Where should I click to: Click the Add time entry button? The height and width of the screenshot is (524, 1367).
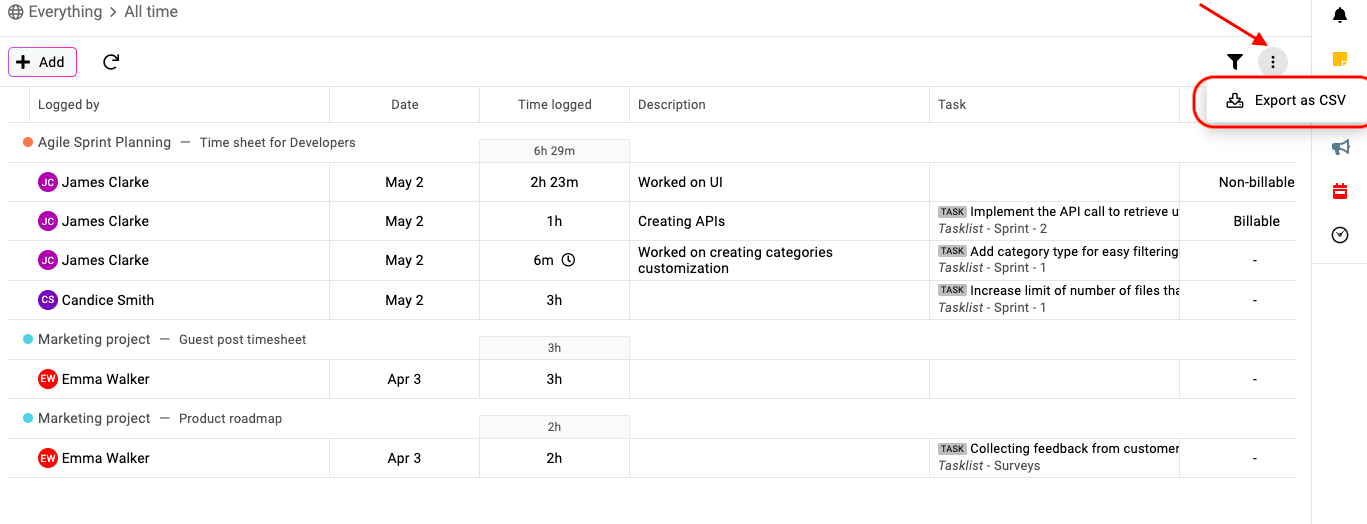[42, 62]
